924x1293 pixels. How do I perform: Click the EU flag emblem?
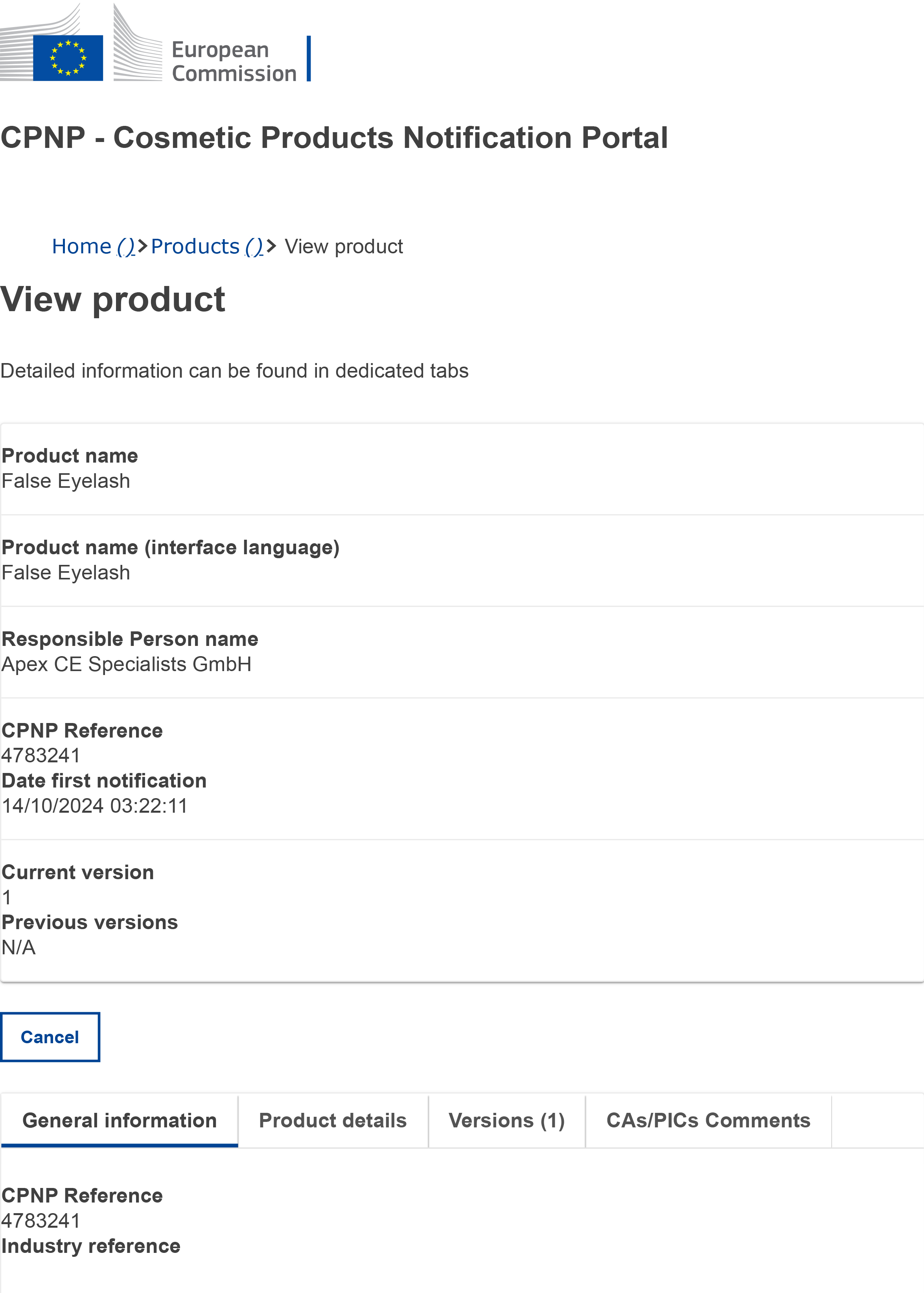[68, 57]
